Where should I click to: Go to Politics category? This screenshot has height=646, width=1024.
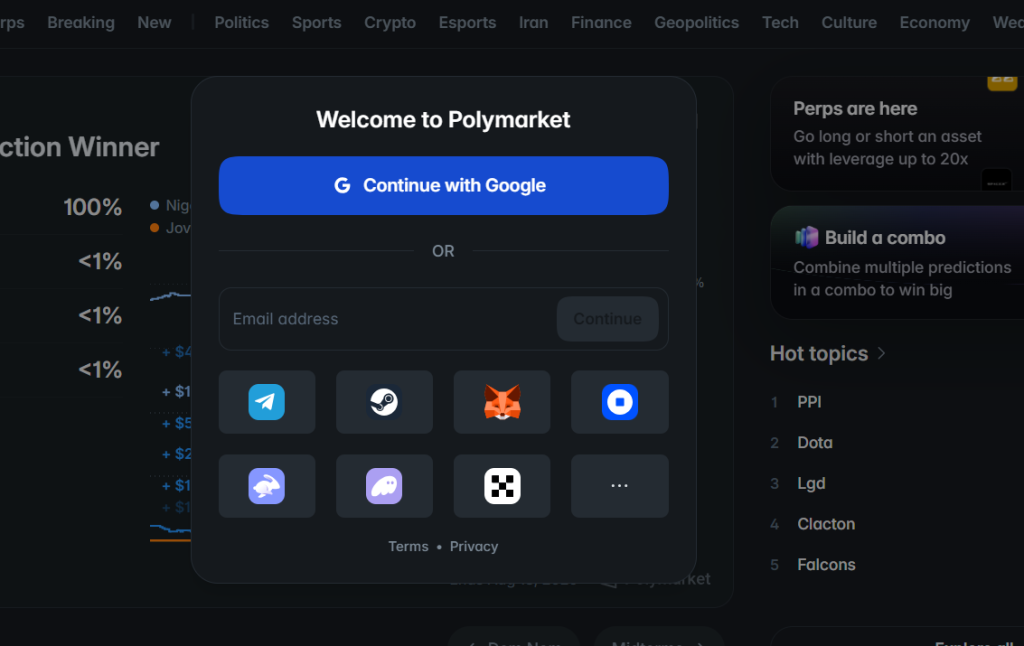(242, 23)
